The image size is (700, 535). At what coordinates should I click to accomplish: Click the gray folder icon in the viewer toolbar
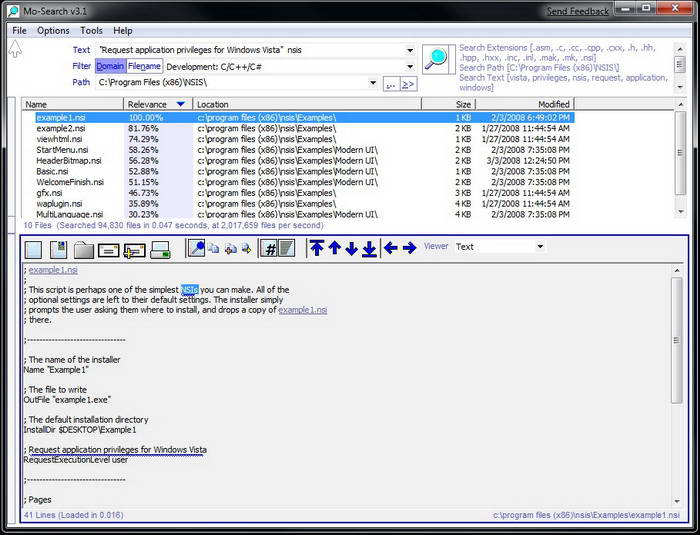83,249
